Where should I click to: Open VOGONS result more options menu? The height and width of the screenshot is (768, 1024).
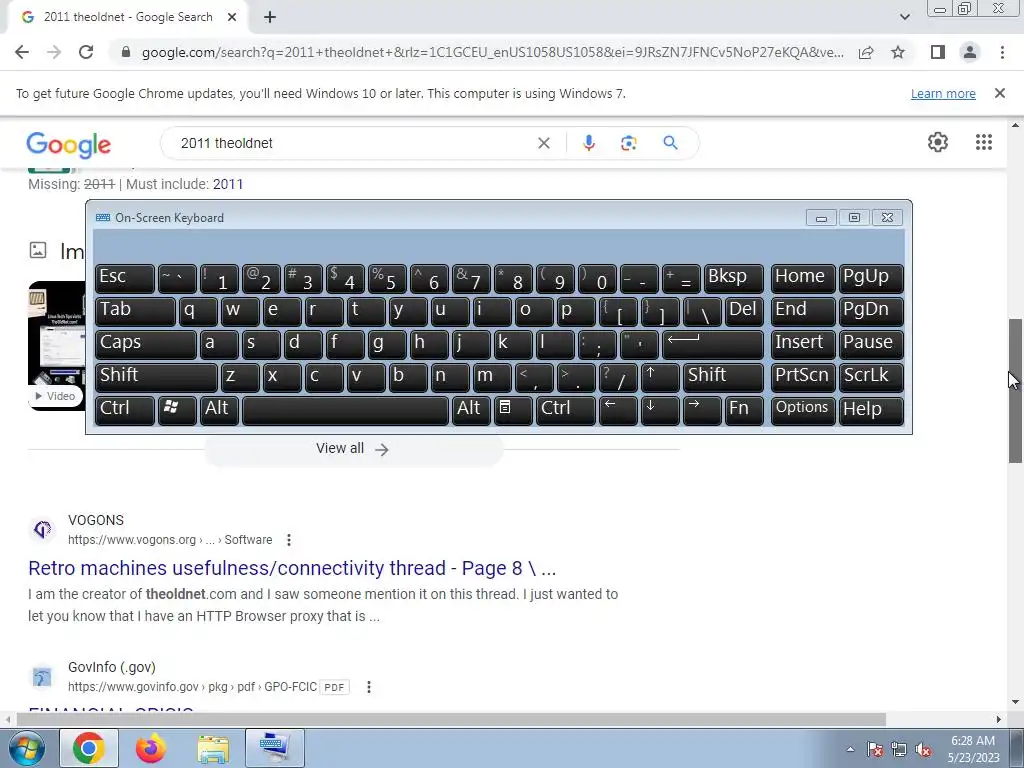289,540
